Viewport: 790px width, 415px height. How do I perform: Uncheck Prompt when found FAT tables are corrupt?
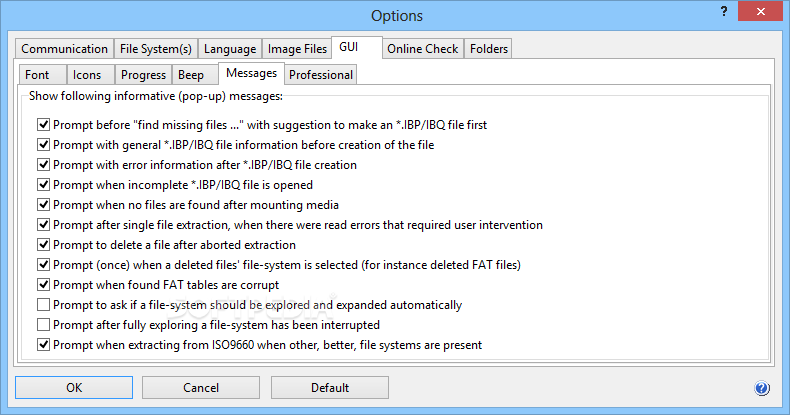[x=43, y=285]
